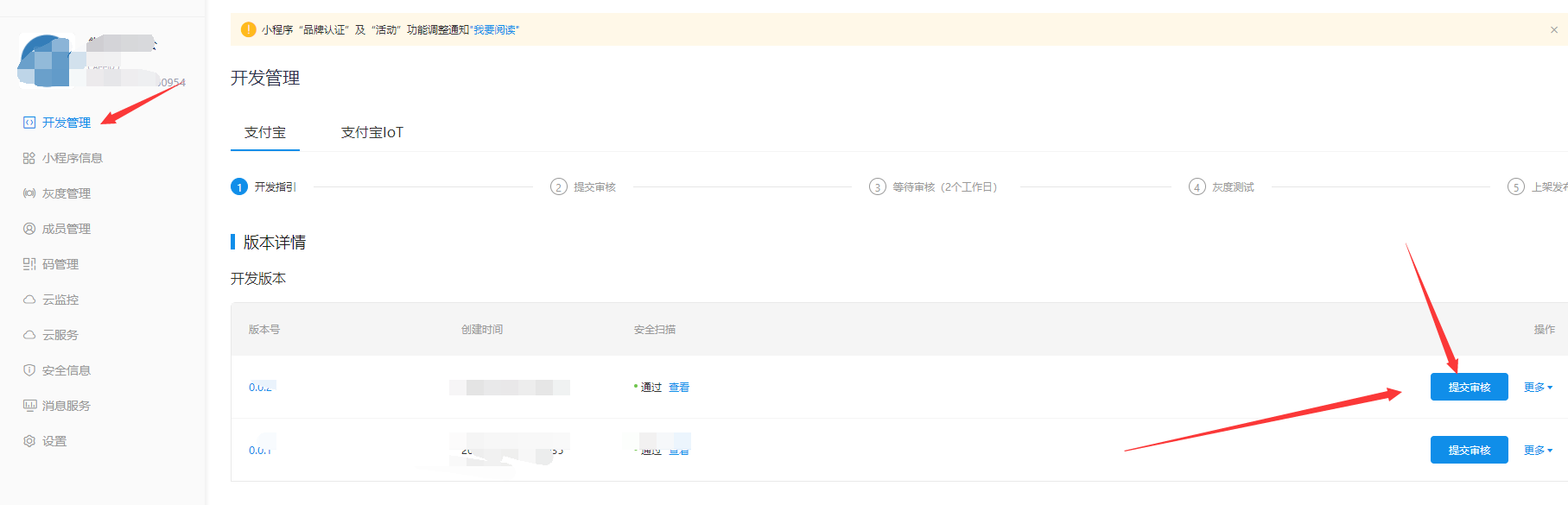Click the 灰度管理 broadcast icon

pos(29,193)
